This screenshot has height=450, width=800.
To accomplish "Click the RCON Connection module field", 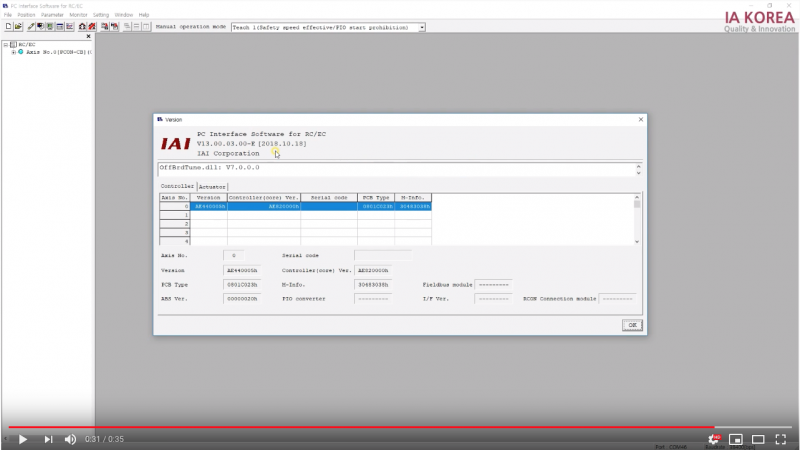I will tap(617, 299).
